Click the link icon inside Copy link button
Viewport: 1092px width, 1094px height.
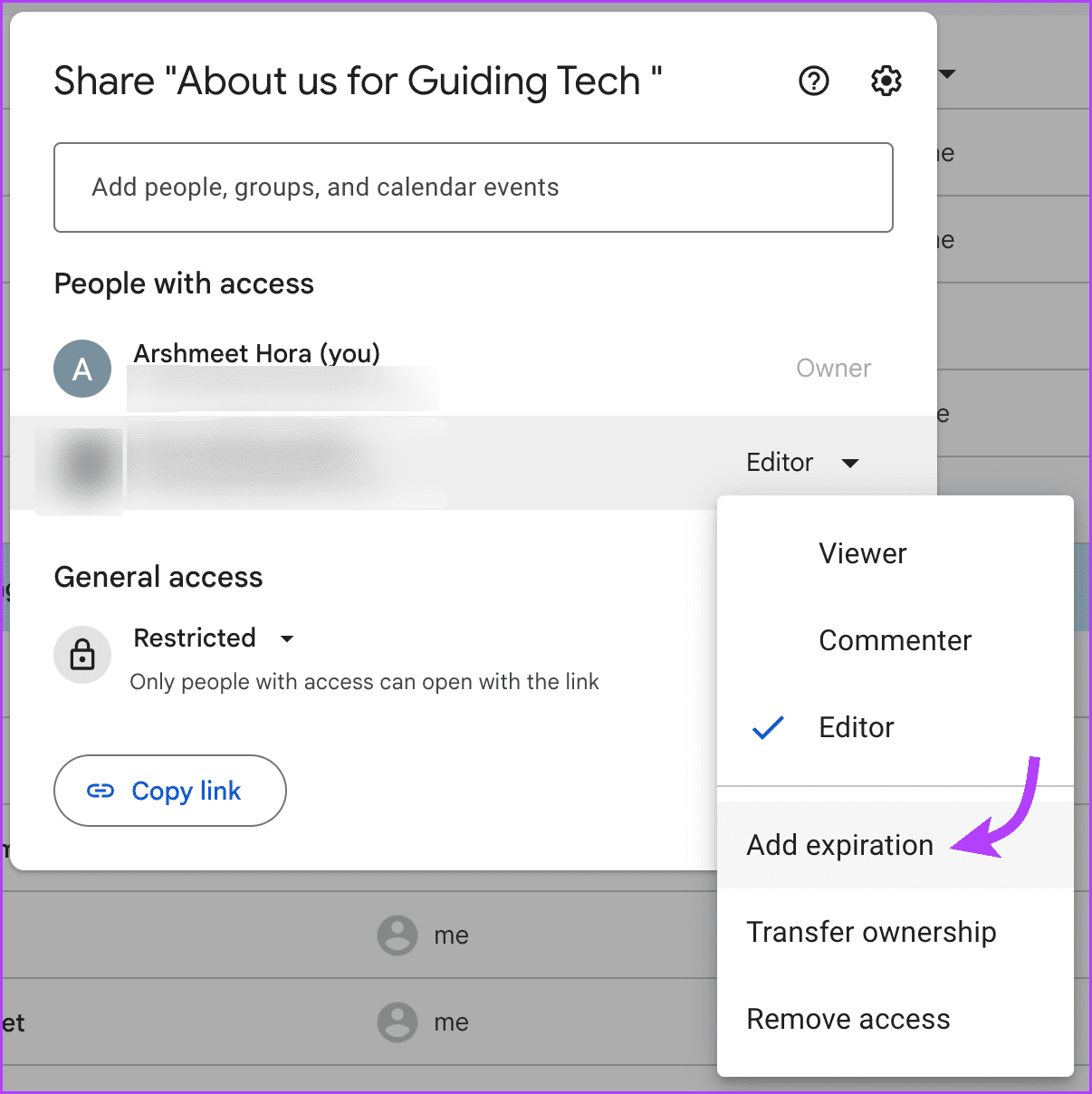tap(102, 791)
